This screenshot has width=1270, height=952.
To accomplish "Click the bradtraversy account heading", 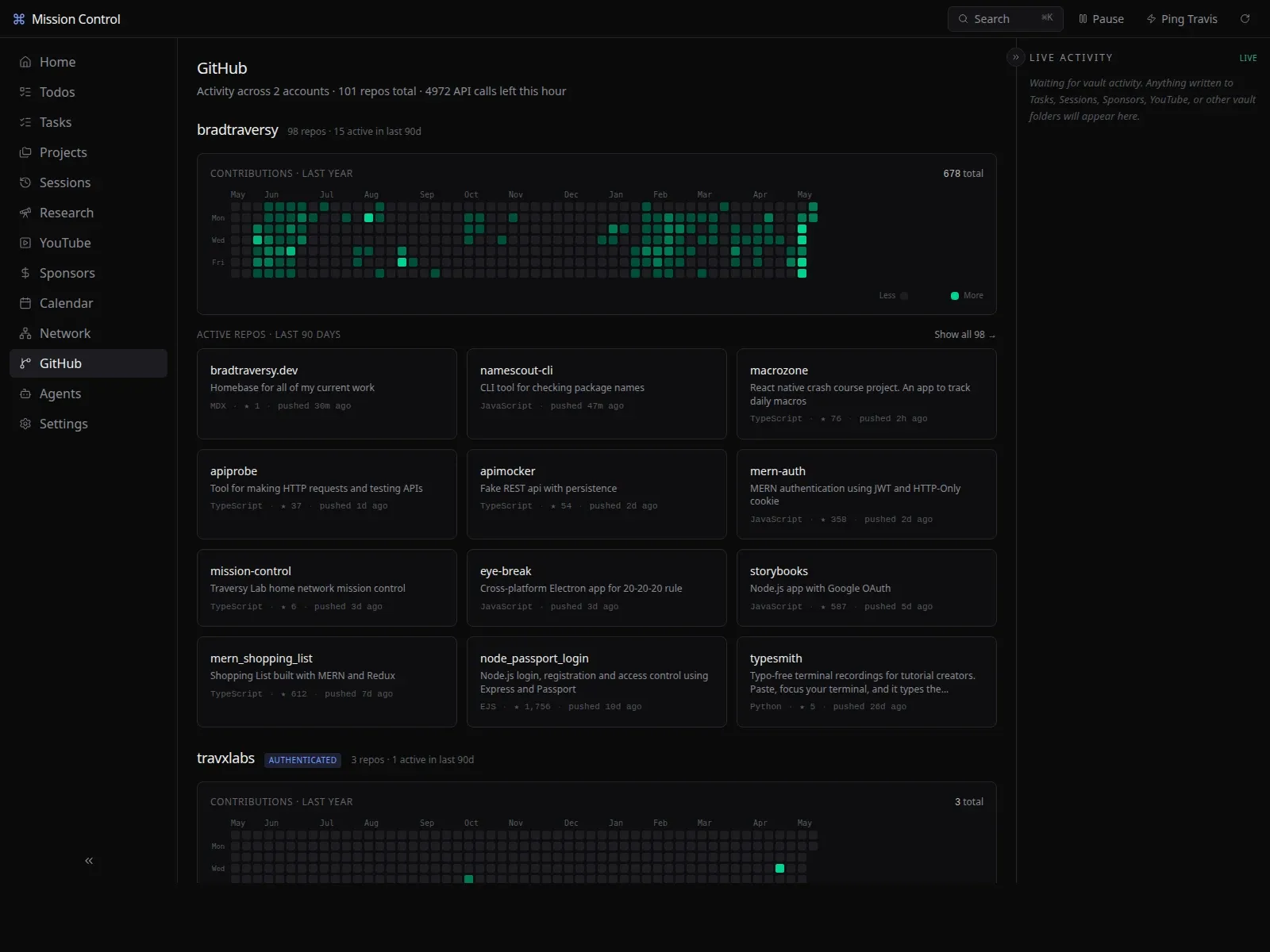I will 237,130.
